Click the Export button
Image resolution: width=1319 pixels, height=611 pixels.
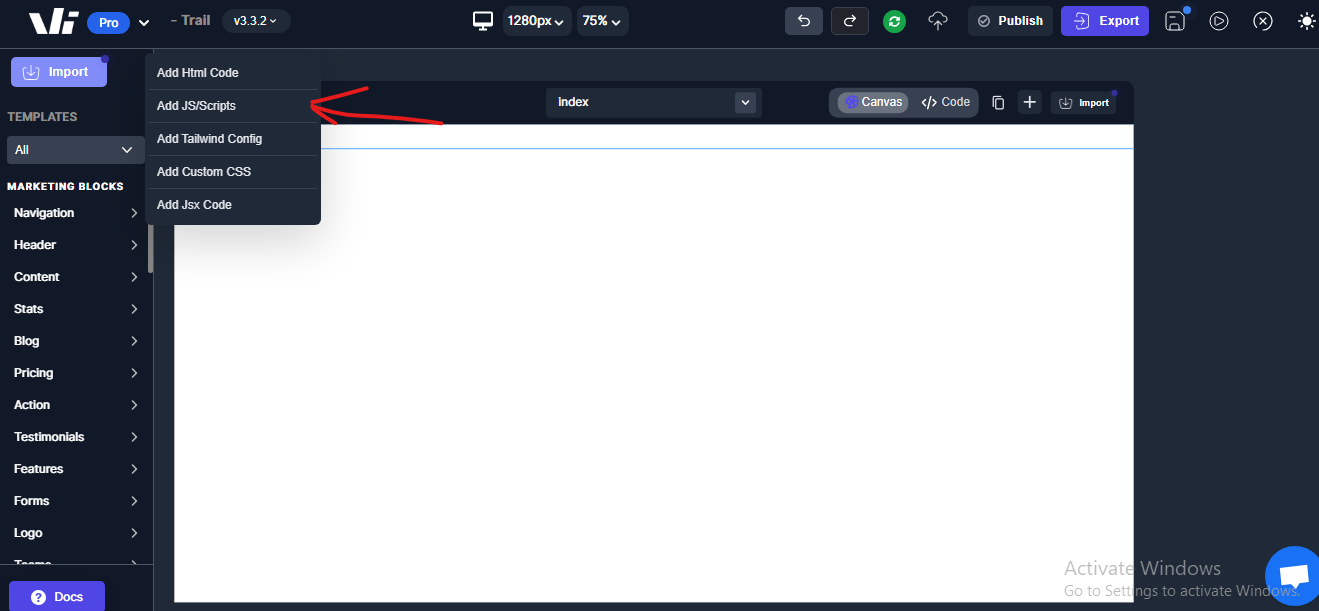(x=1105, y=21)
